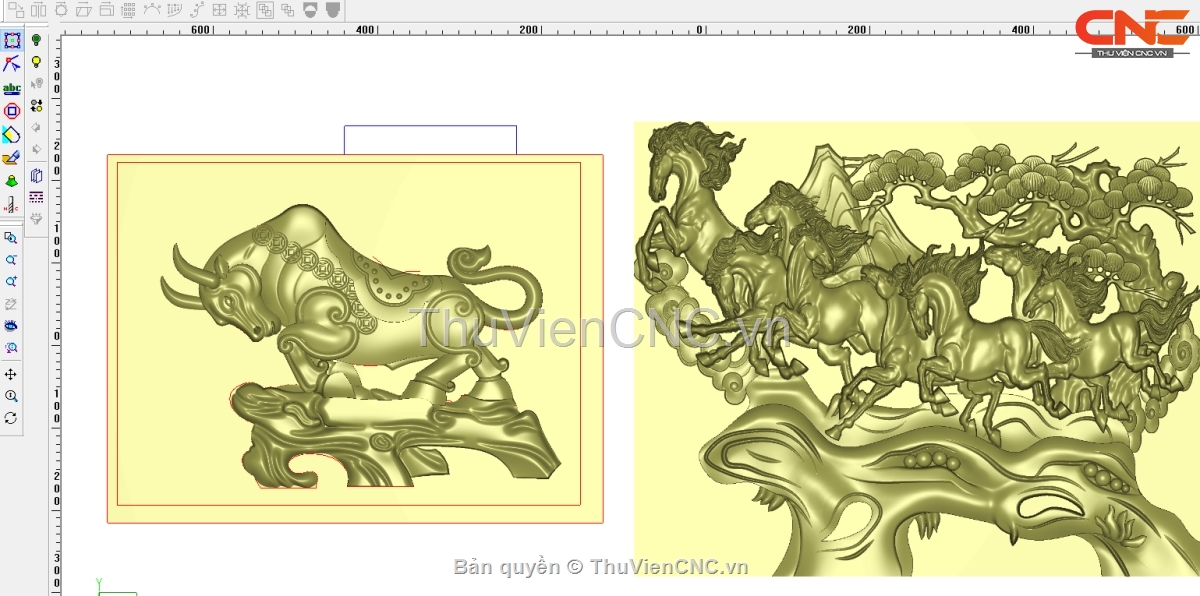This screenshot has height=596, width=1200.
Task: Activate zoom window tool
Action: (11, 238)
